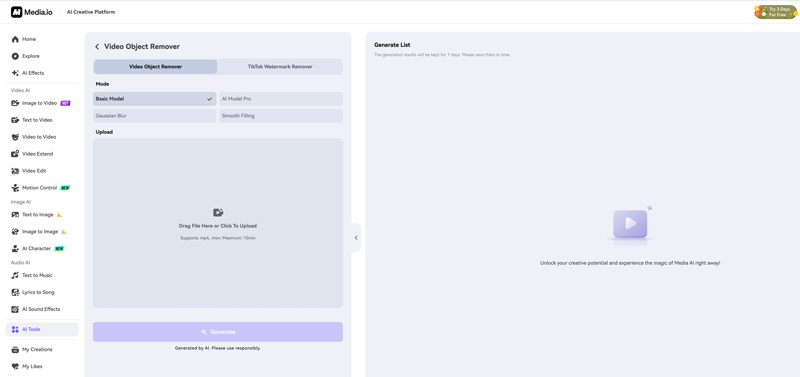Select the Gaussian Blur mode
This screenshot has height=377, width=800.
[x=155, y=116]
